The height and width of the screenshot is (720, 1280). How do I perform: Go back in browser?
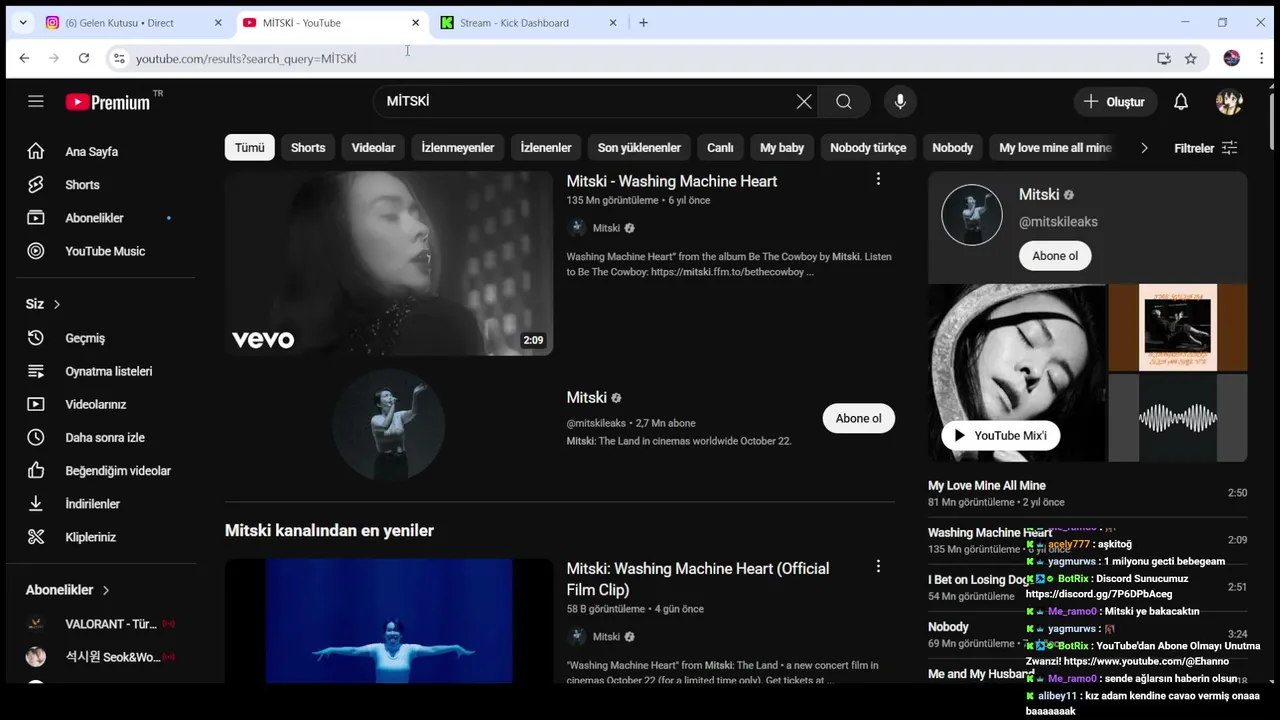[24, 58]
